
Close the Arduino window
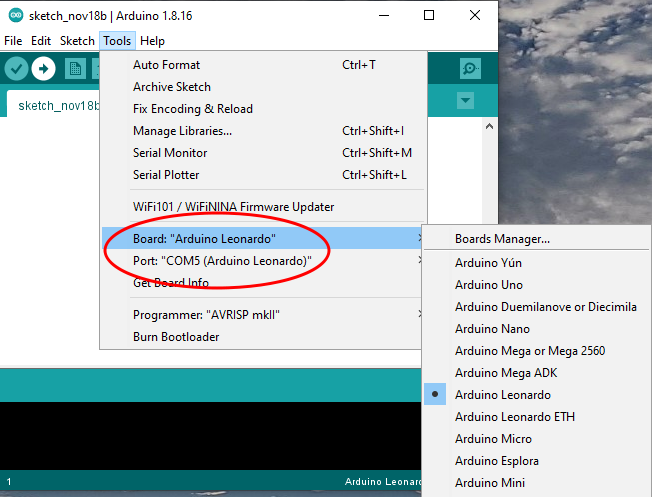(x=474, y=16)
